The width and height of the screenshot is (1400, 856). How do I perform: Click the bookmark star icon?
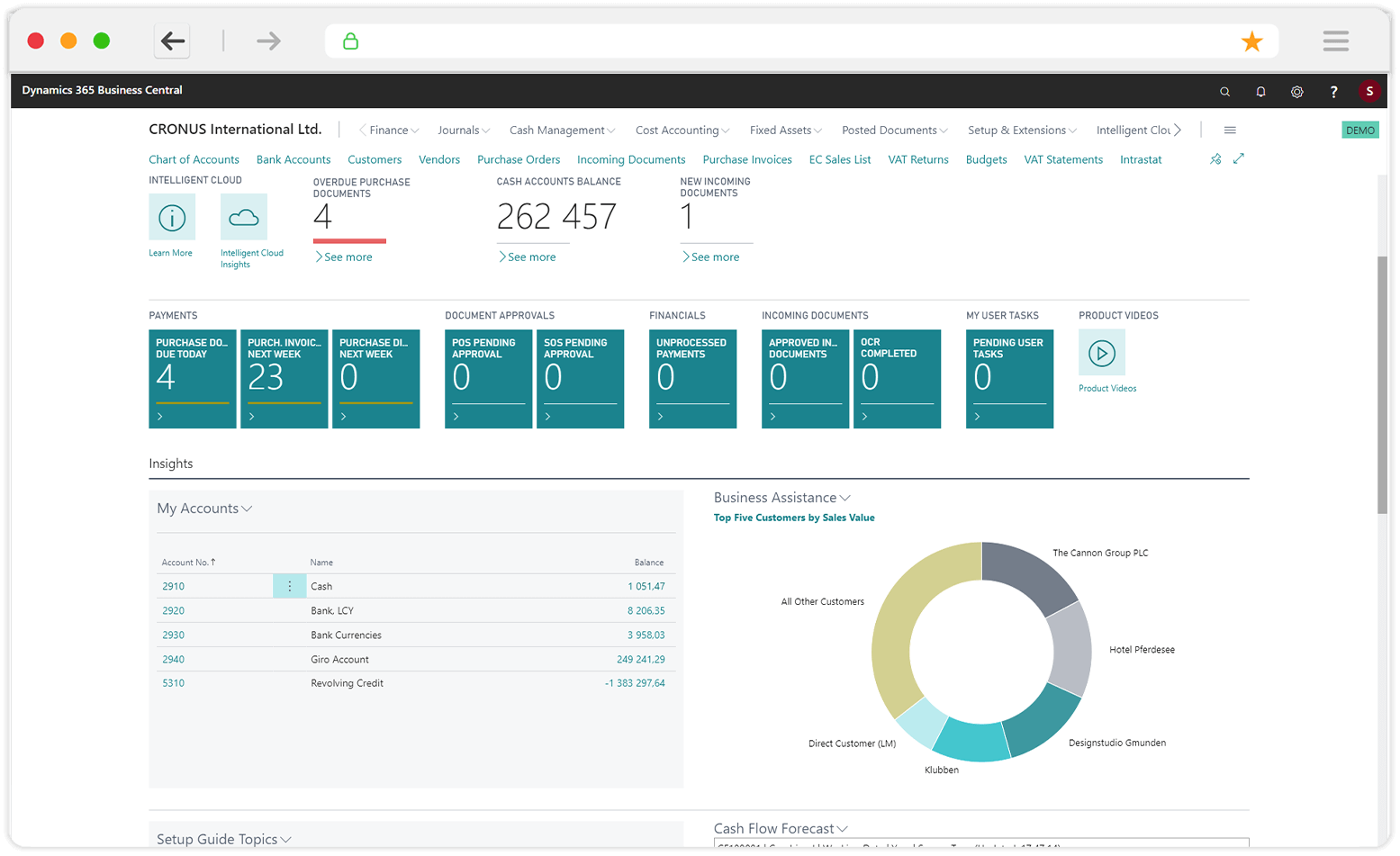click(1251, 41)
